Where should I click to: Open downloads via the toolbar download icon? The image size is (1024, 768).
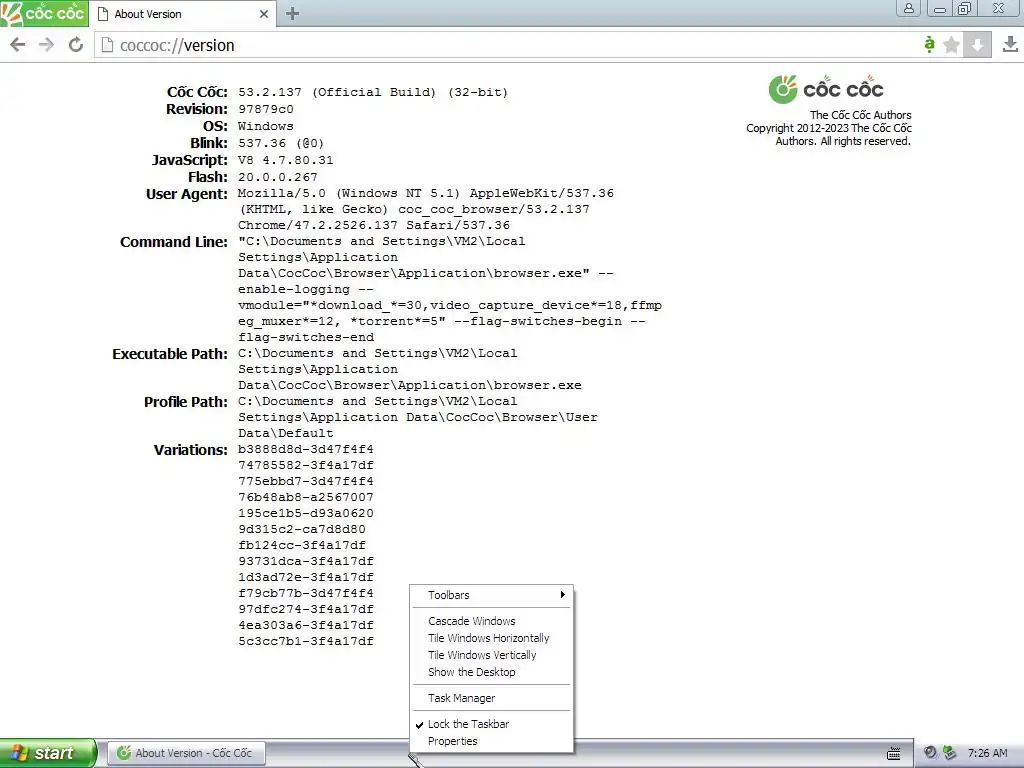click(1010, 44)
